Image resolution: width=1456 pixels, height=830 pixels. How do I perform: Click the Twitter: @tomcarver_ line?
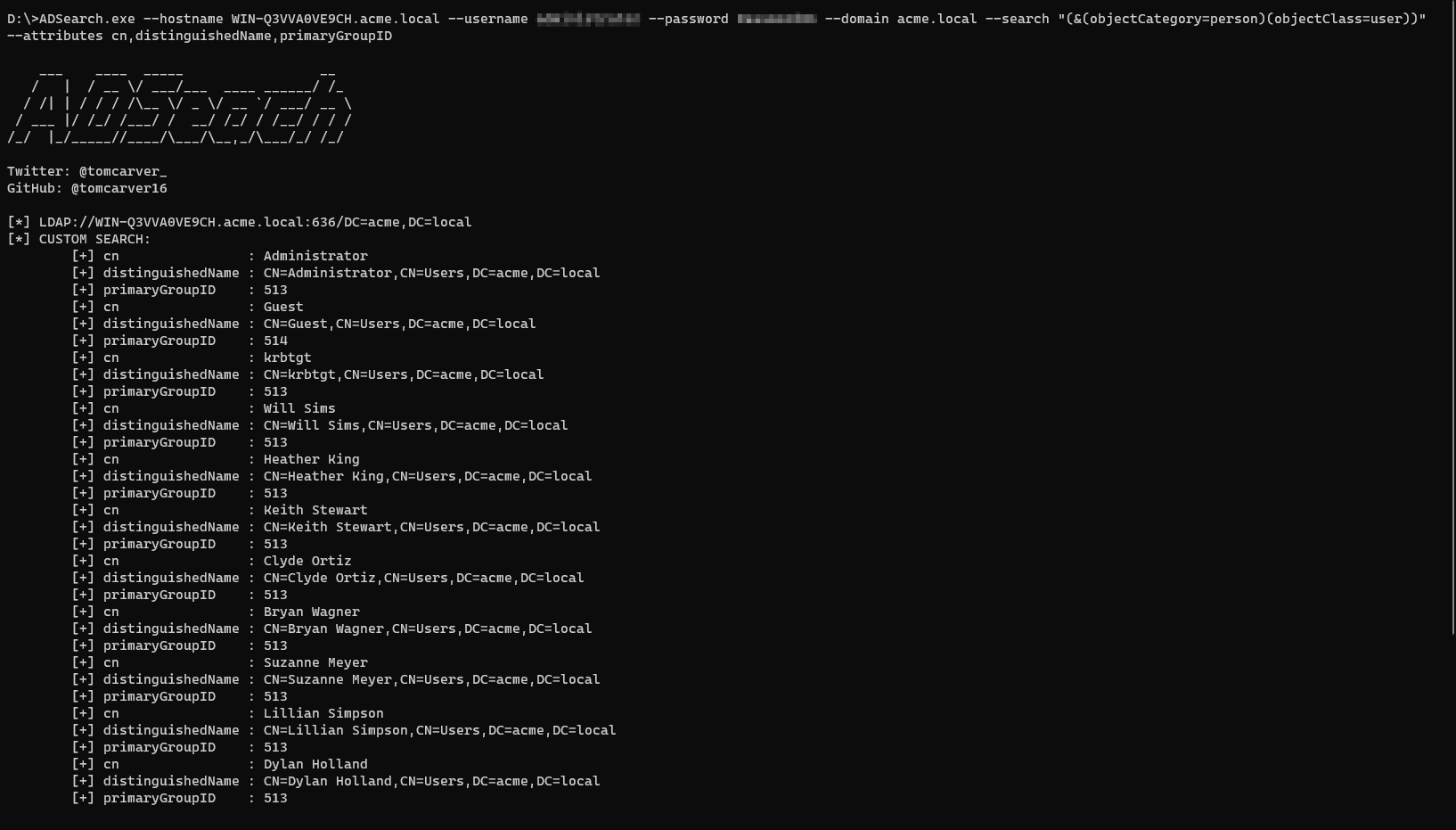pyautogui.click(x=87, y=171)
